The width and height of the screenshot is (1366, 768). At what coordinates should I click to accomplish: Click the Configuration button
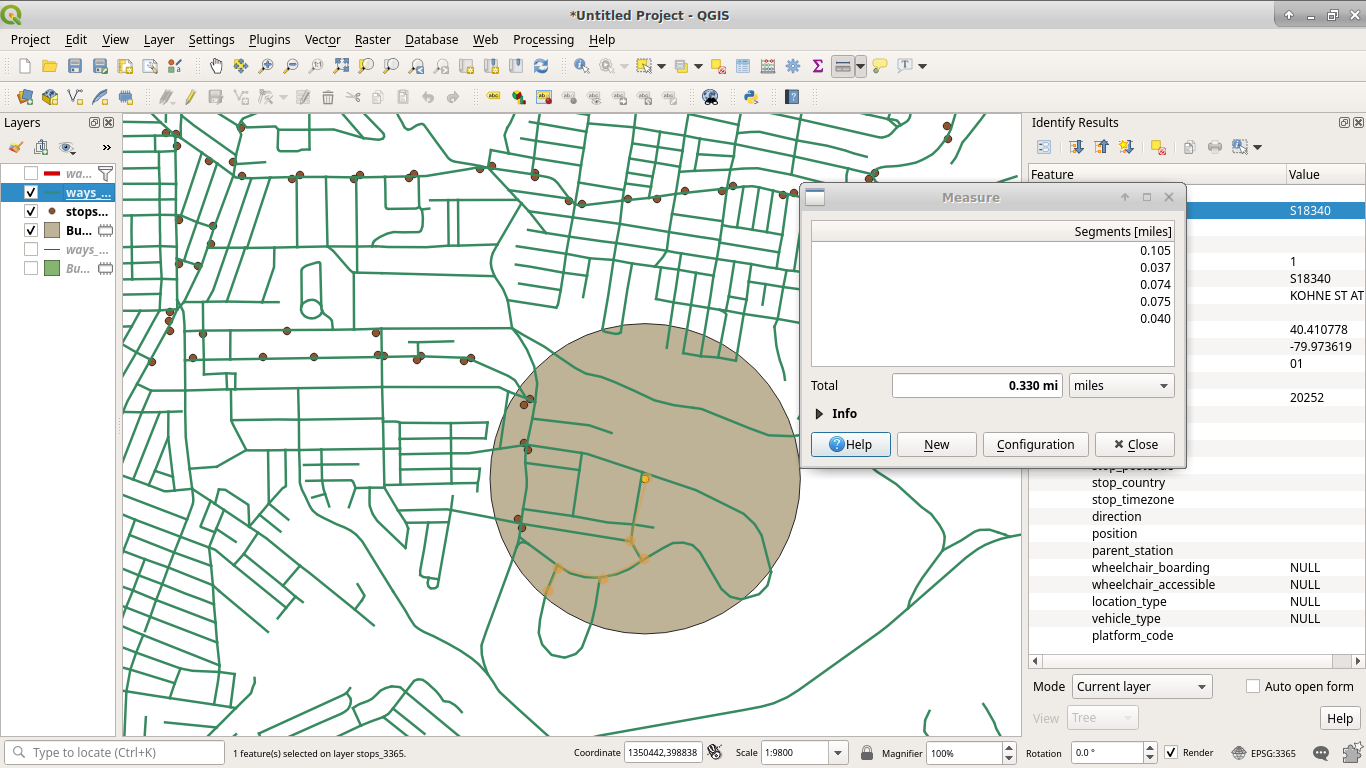(x=1035, y=445)
